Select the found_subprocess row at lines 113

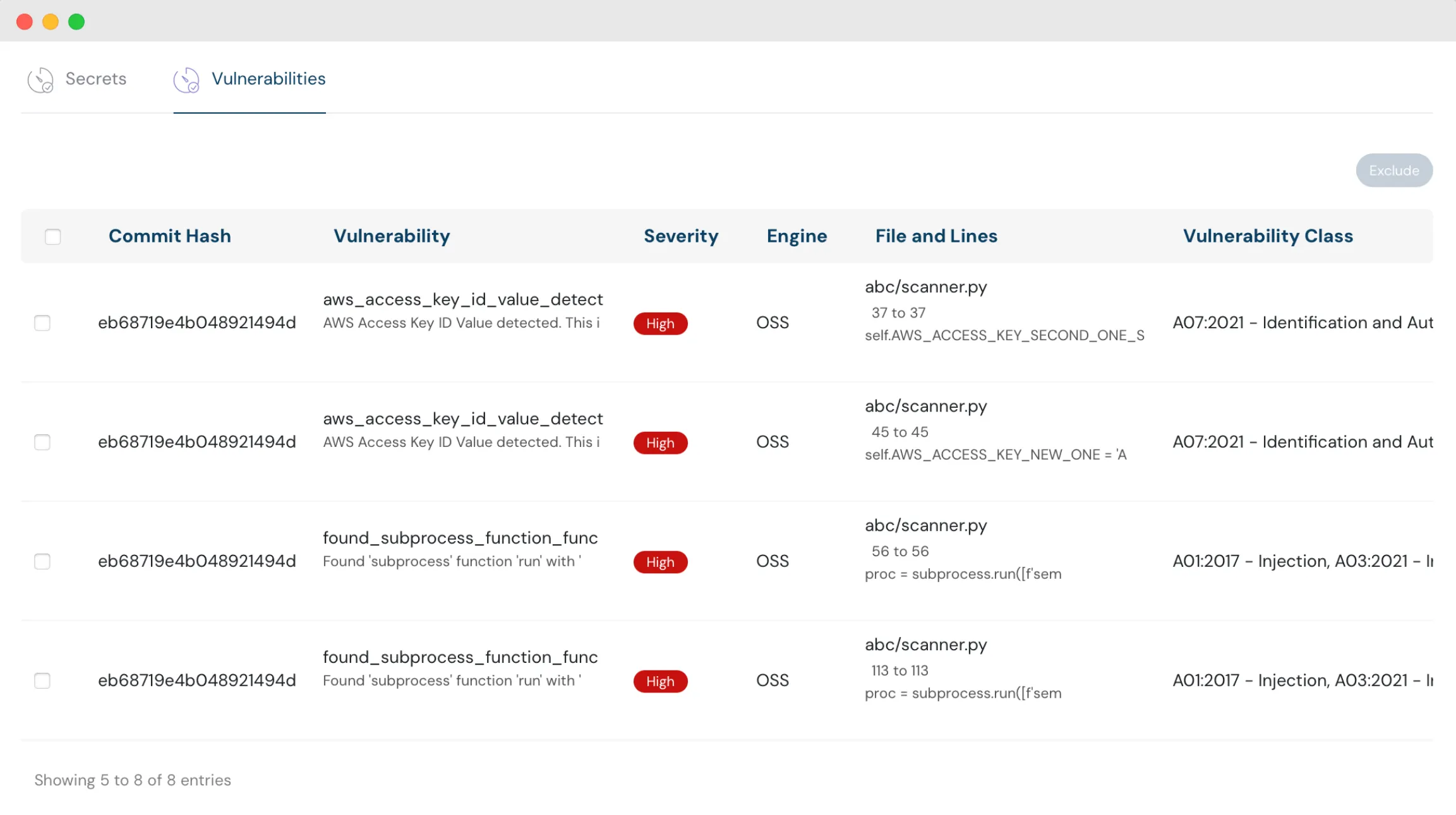(x=42, y=681)
